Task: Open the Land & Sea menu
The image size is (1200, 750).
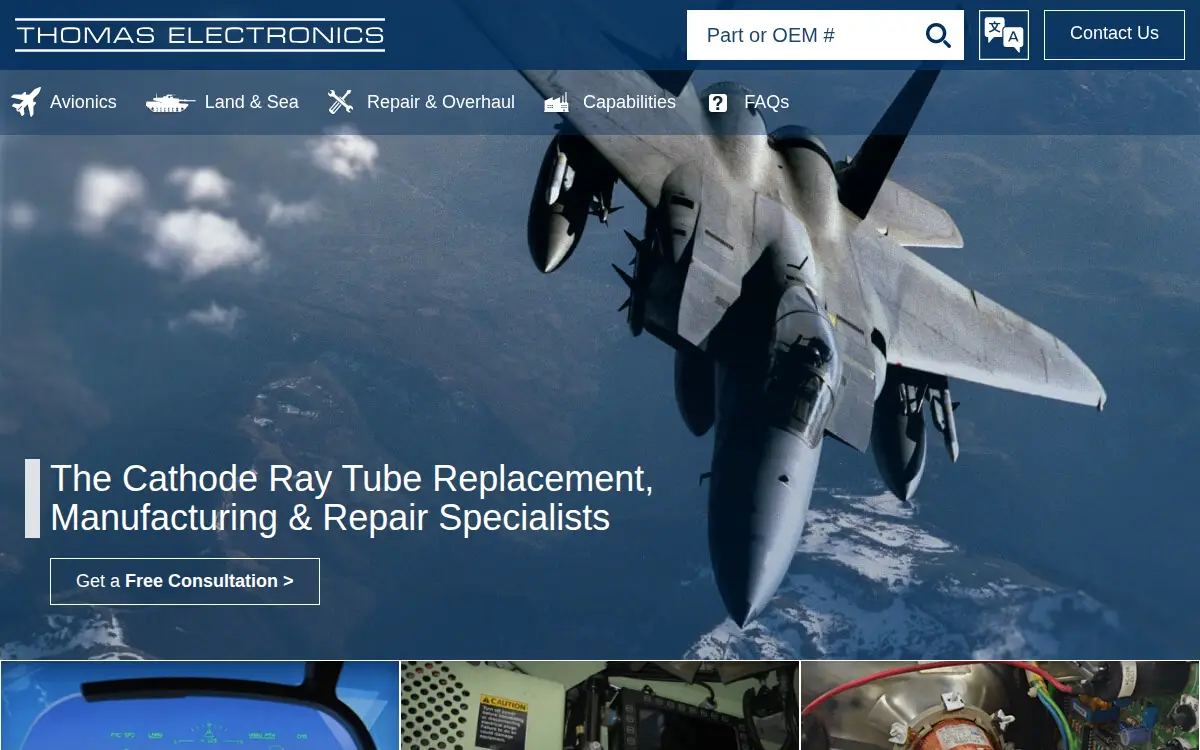Action: tap(252, 102)
